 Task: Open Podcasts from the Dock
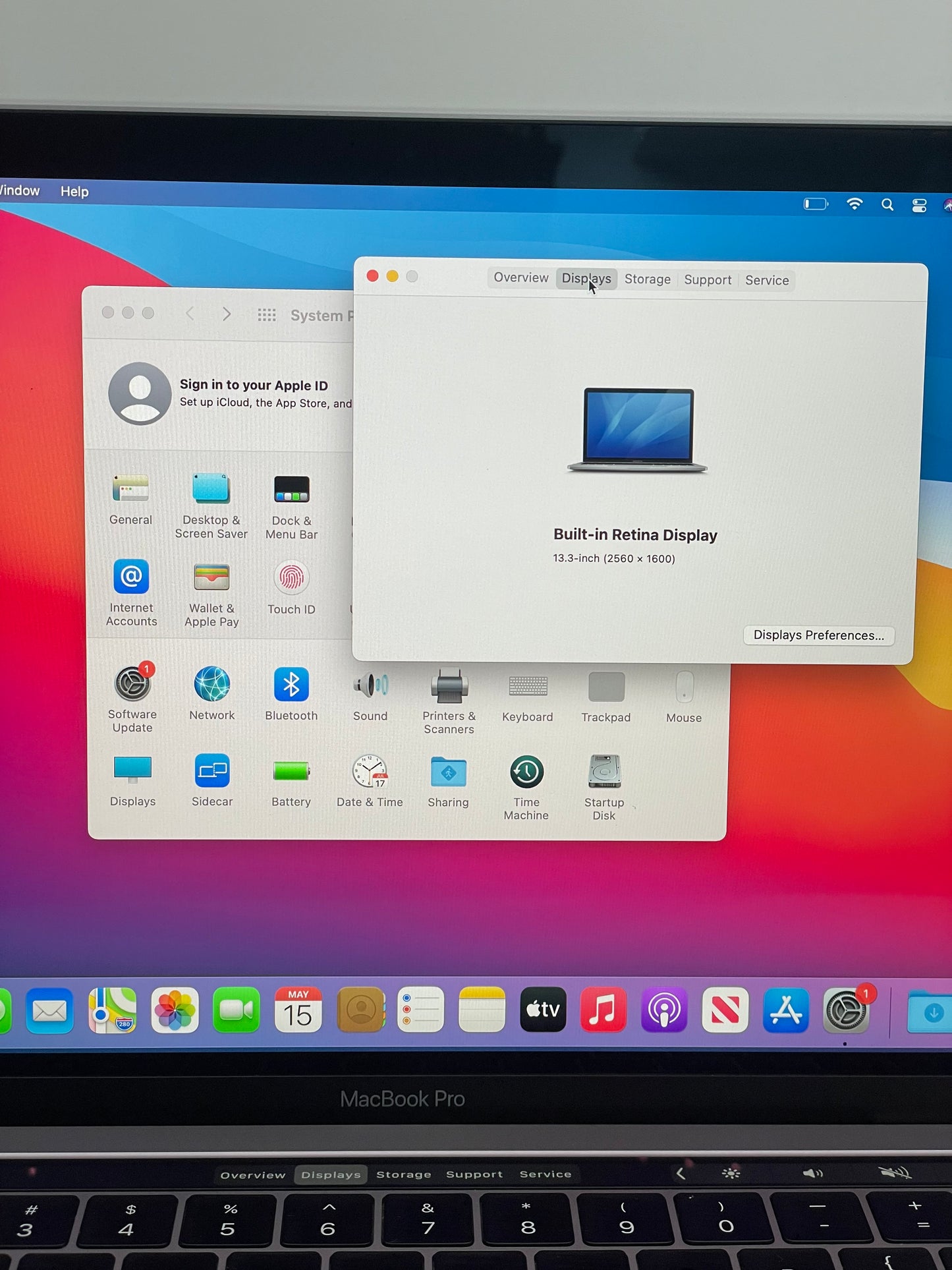(x=663, y=1010)
